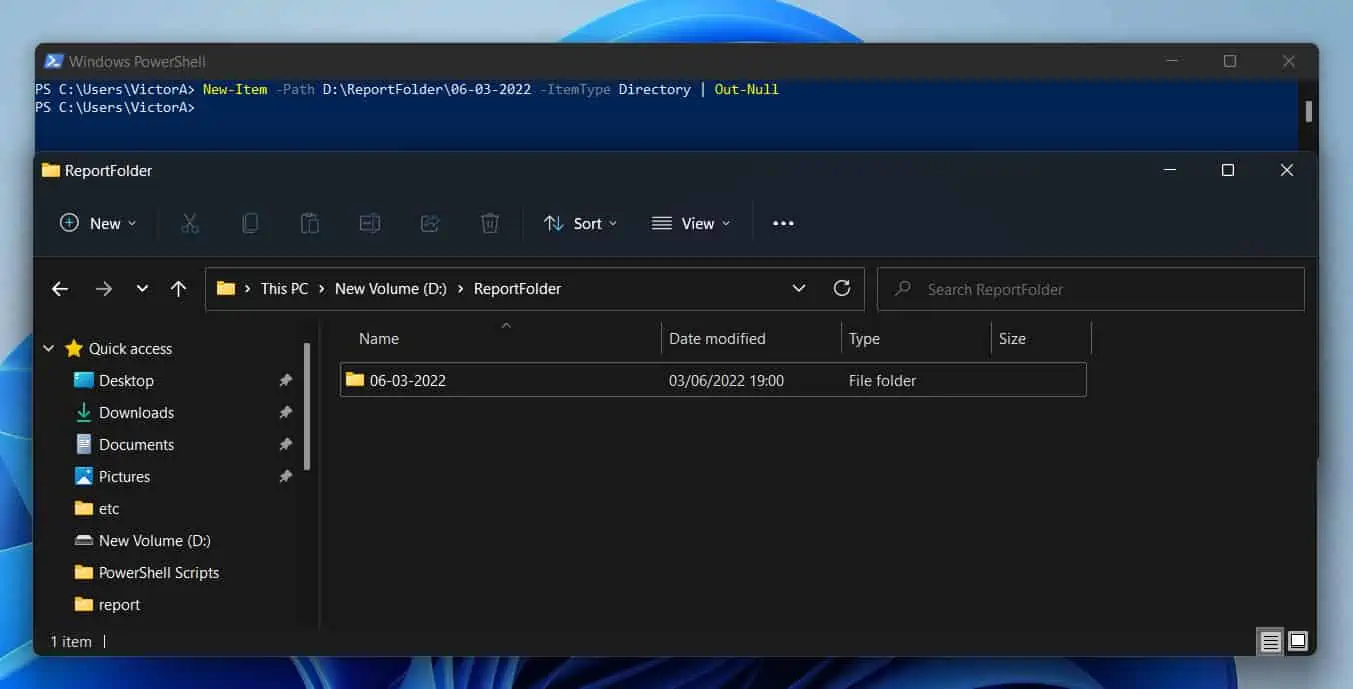The width and height of the screenshot is (1353, 689).
Task: Click the File folder type cell
Action: click(x=882, y=380)
